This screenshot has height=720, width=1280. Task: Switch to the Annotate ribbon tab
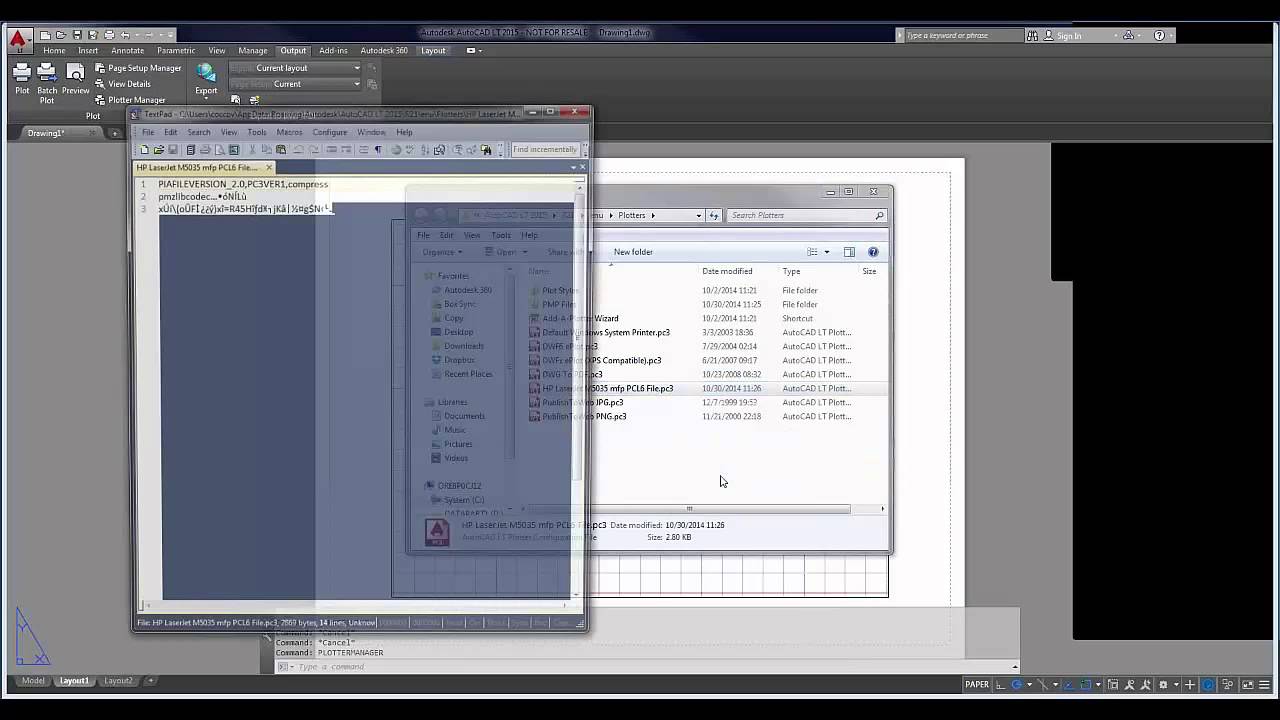tap(127, 51)
